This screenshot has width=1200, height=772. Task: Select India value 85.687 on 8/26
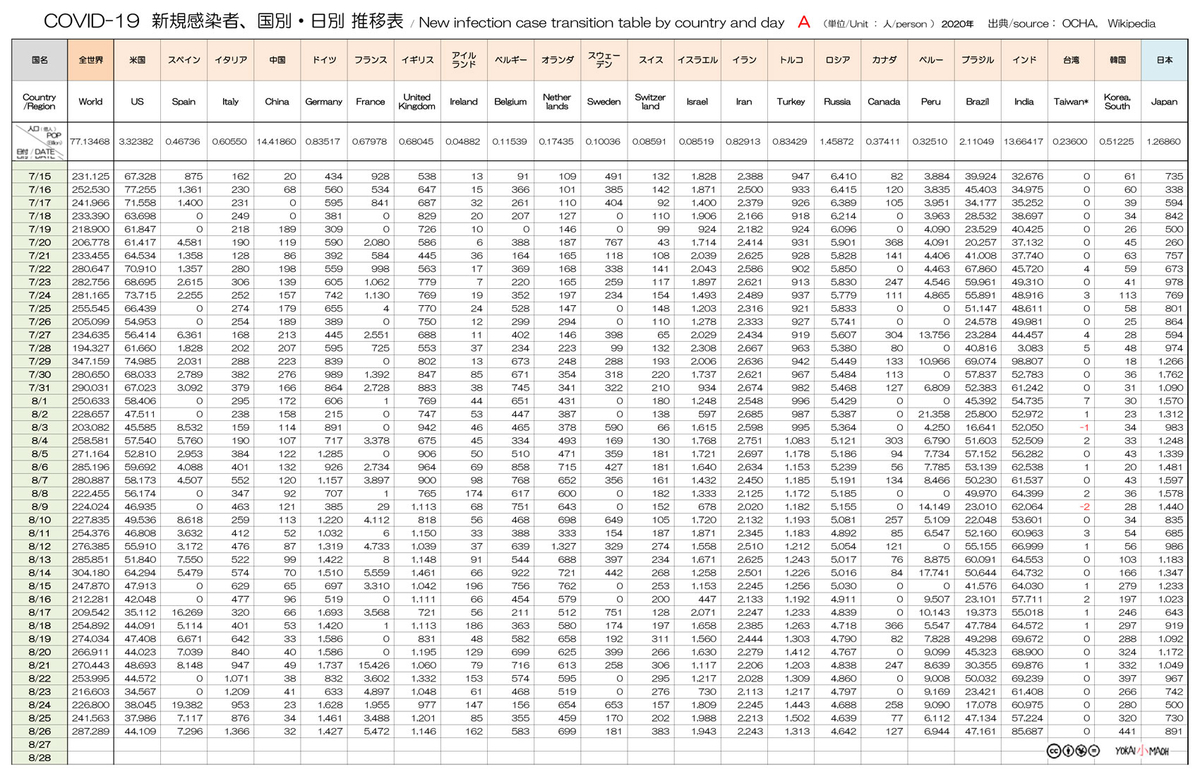click(1027, 731)
